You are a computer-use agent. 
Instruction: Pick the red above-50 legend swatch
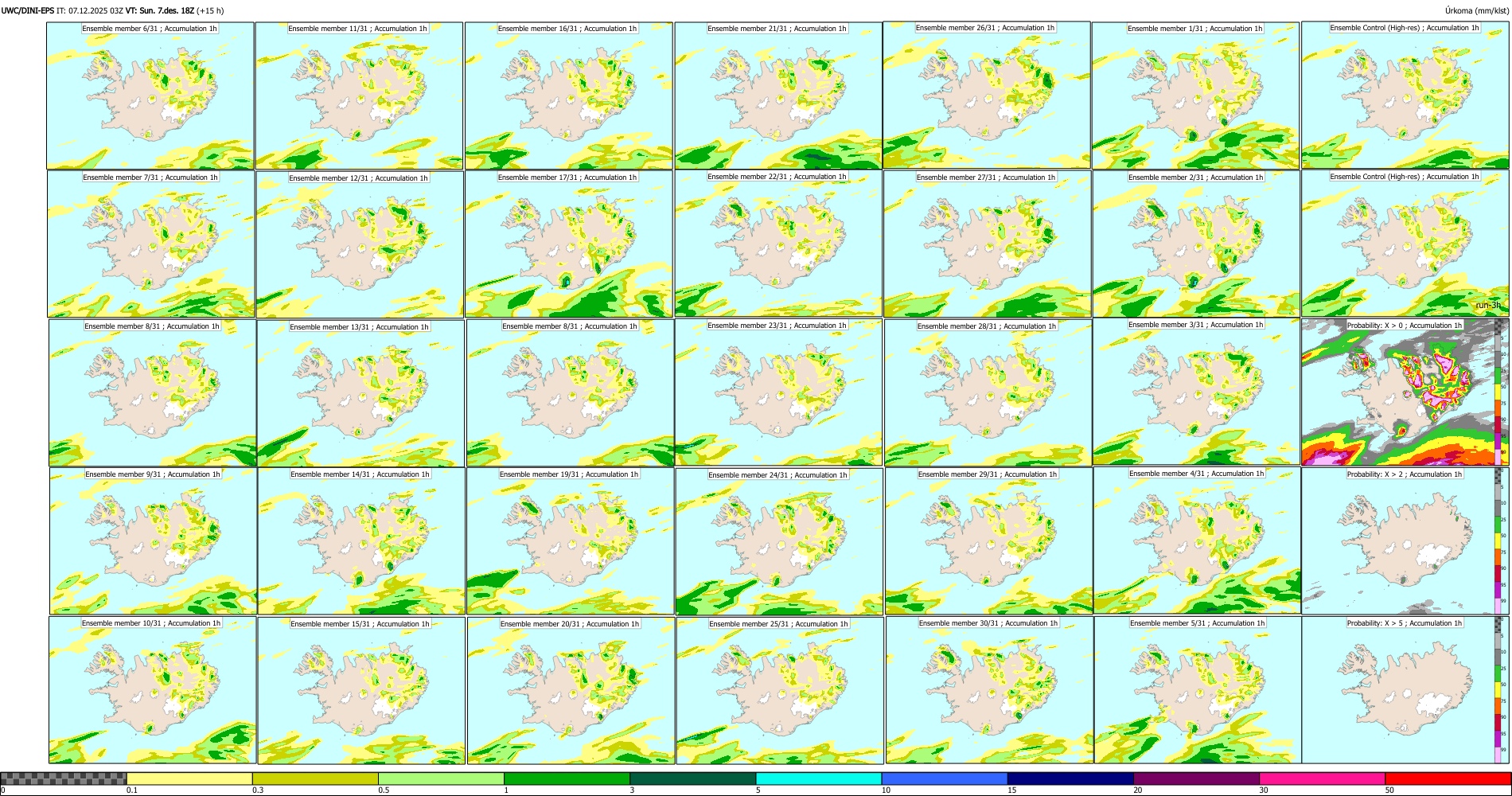pyautogui.click(x=1448, y=778)
